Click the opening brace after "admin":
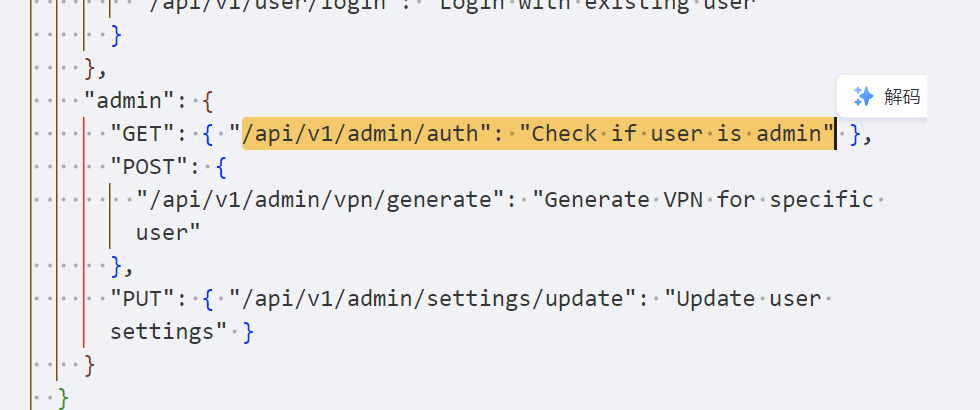 208,101
